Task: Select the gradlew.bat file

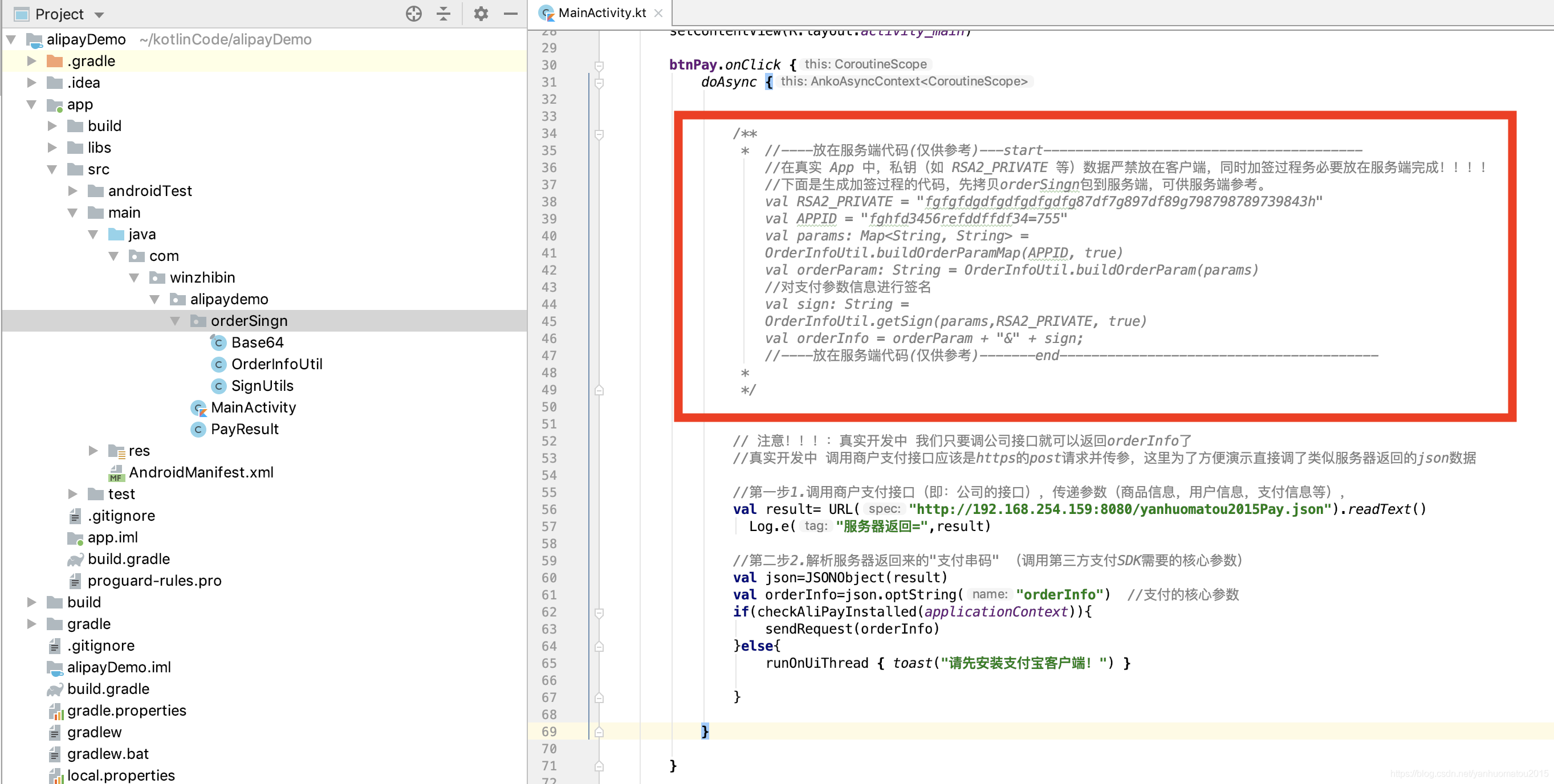Action: point(108,754)
